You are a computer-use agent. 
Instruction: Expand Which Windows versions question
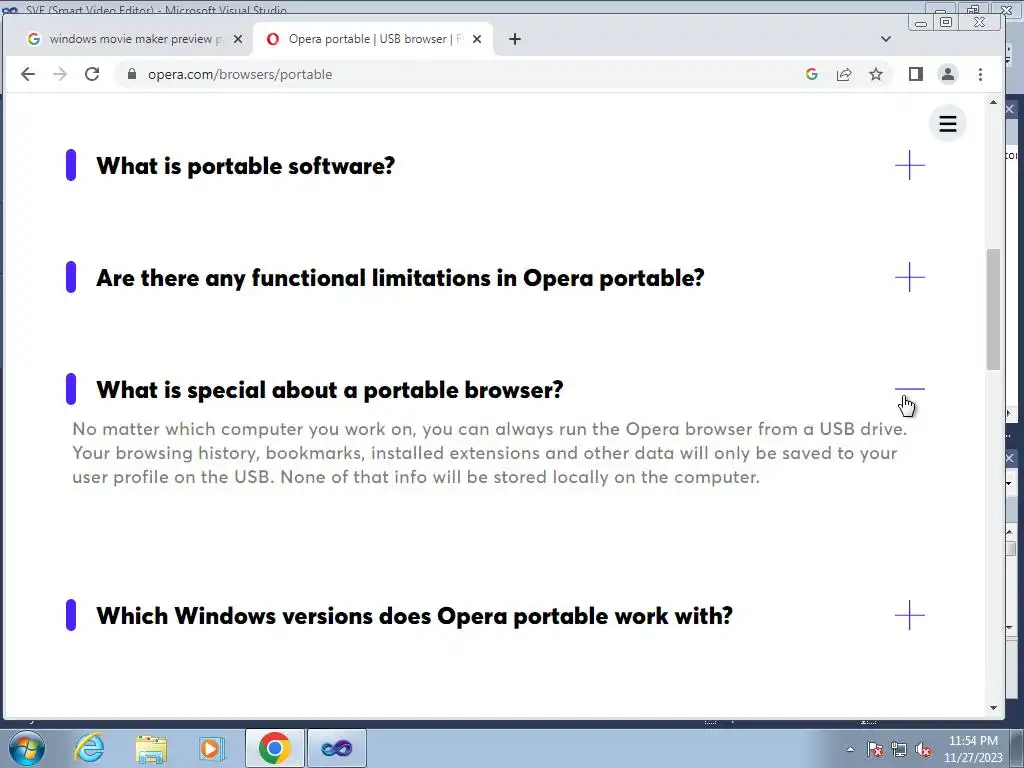910,615
